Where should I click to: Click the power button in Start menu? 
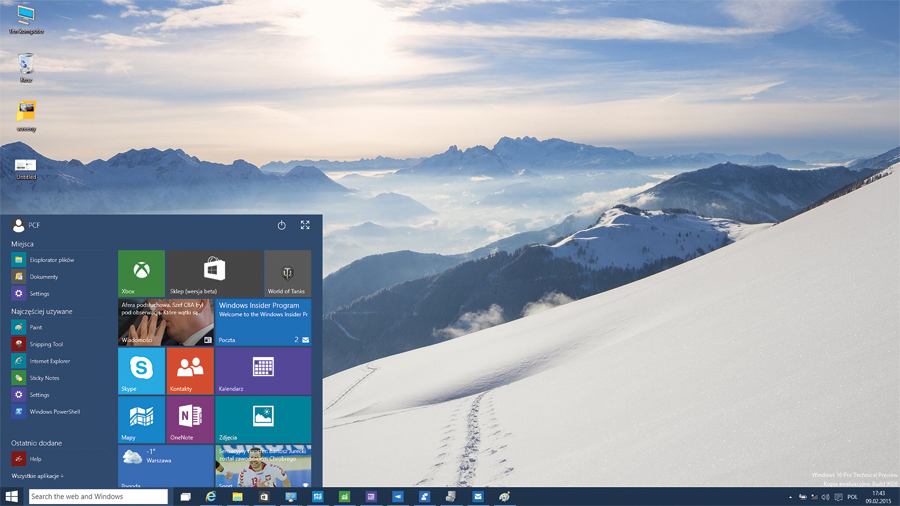pyautogui.click(x=281, y=225)
